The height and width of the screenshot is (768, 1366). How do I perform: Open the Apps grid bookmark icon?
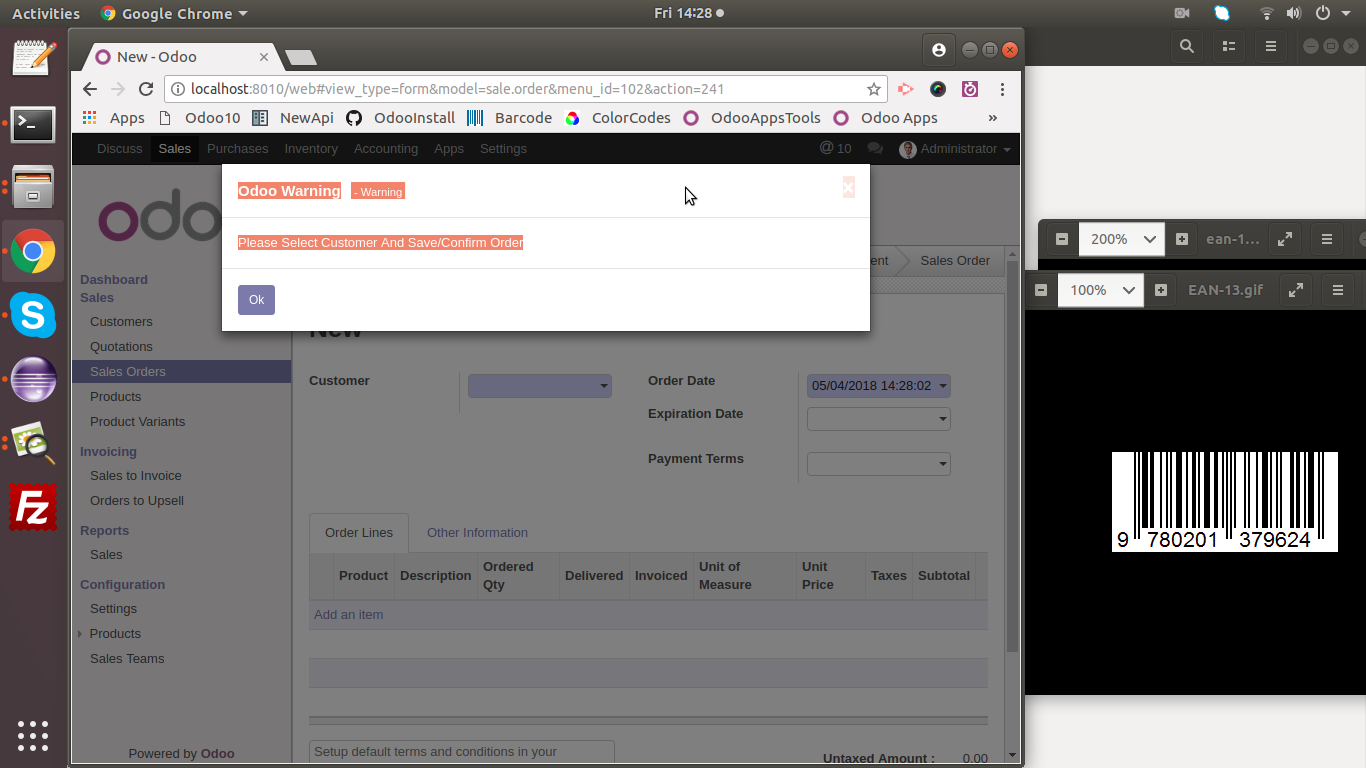coord(90,117)
